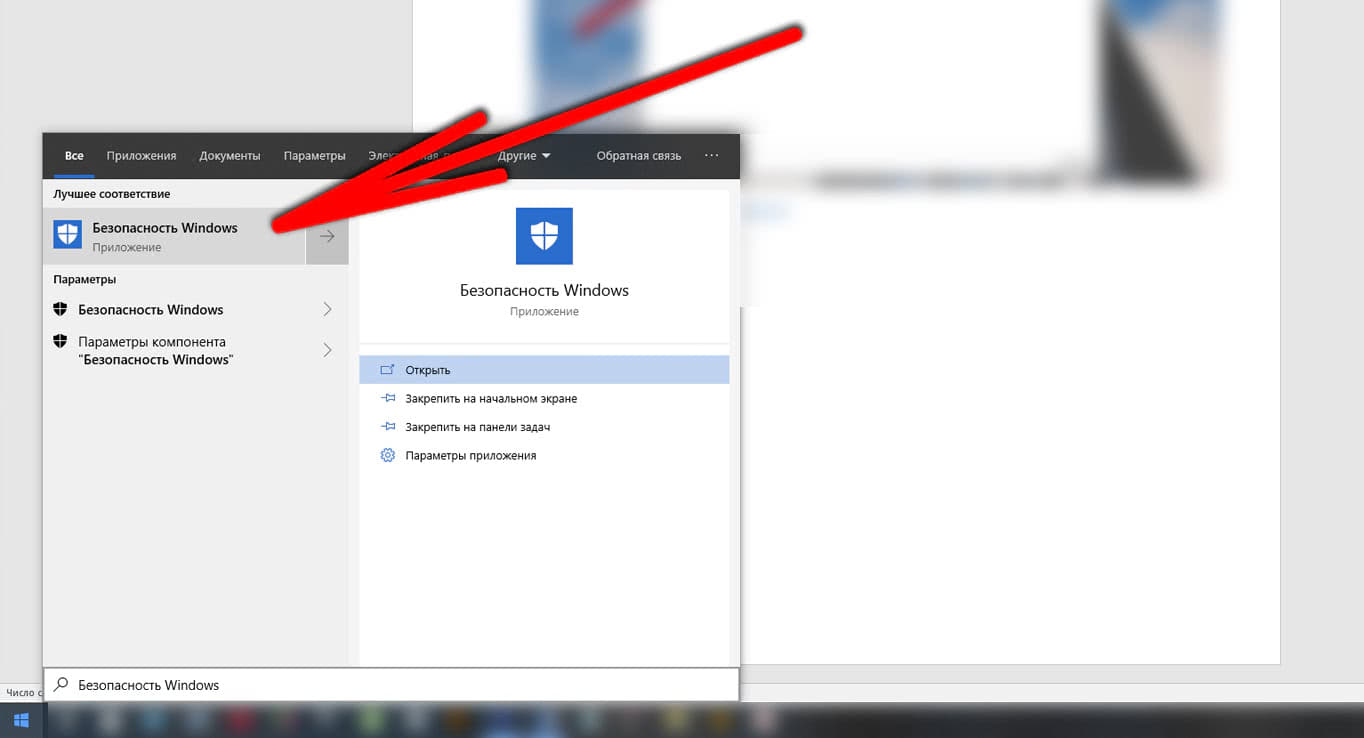1364x738 pixels.
Task: Click the pin icon for "Закрепить на начальном экране"
Action: tap(388, 398)
